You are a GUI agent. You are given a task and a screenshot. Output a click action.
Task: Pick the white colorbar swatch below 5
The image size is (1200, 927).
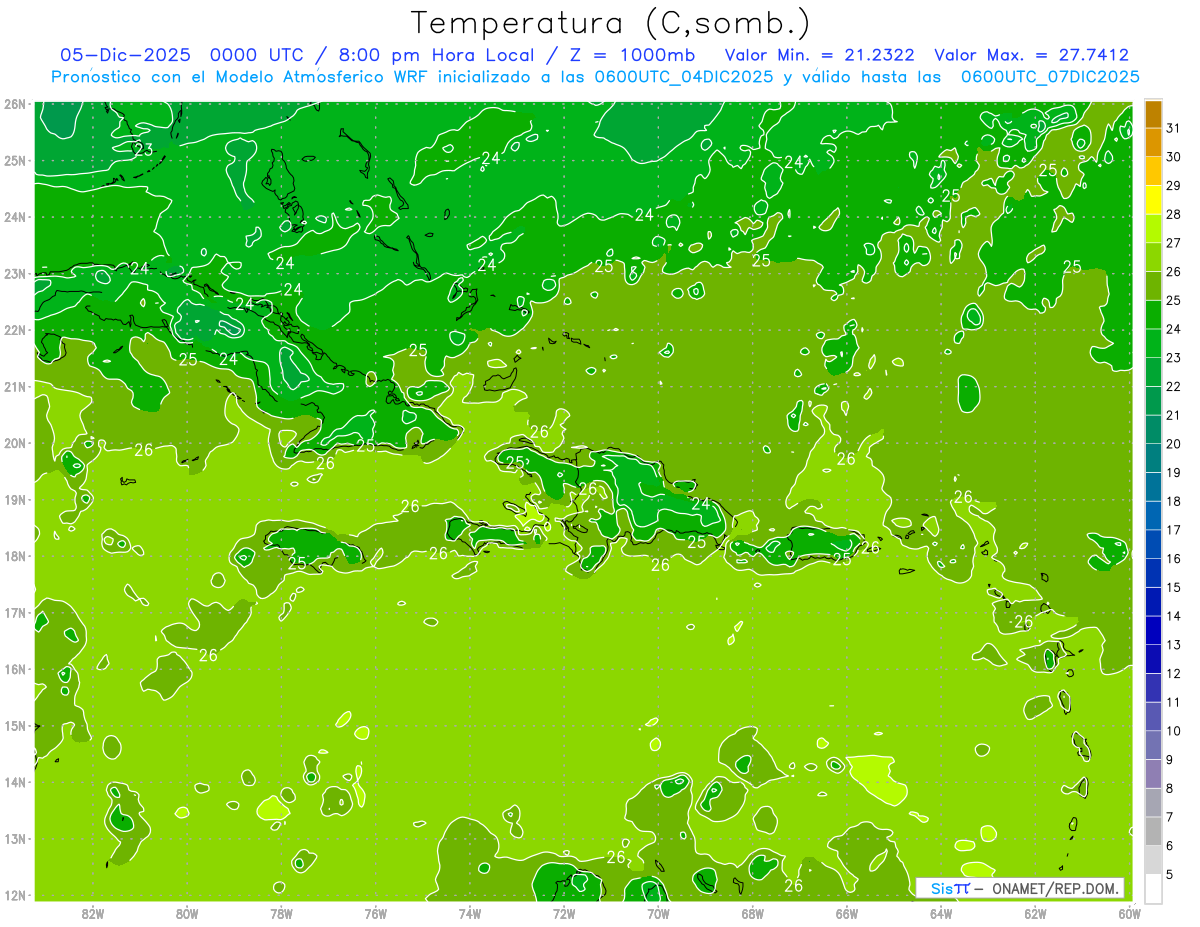[1154, 888]
